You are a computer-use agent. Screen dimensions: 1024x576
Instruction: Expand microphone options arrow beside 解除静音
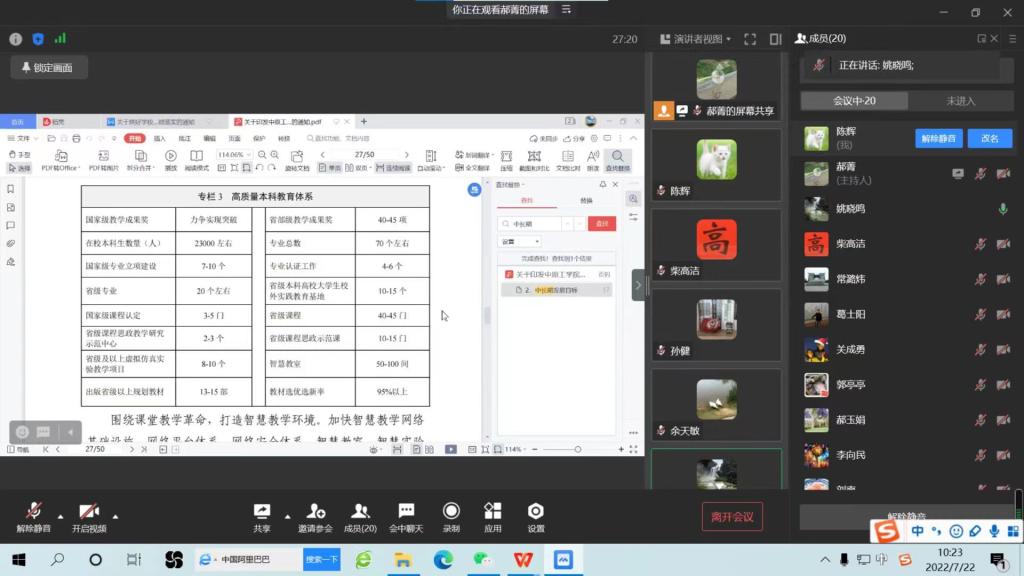tap(60, 516)
